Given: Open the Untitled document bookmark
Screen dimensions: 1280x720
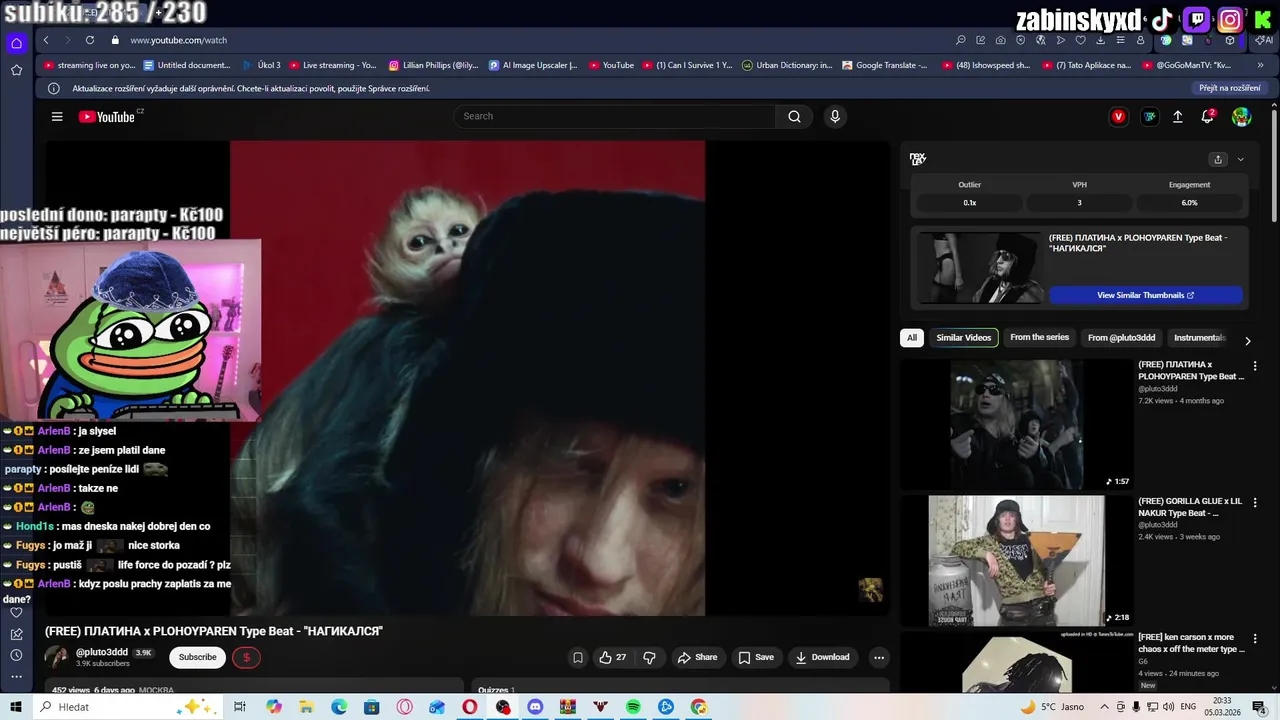Looking at the screenshot, I should (187, 65).
